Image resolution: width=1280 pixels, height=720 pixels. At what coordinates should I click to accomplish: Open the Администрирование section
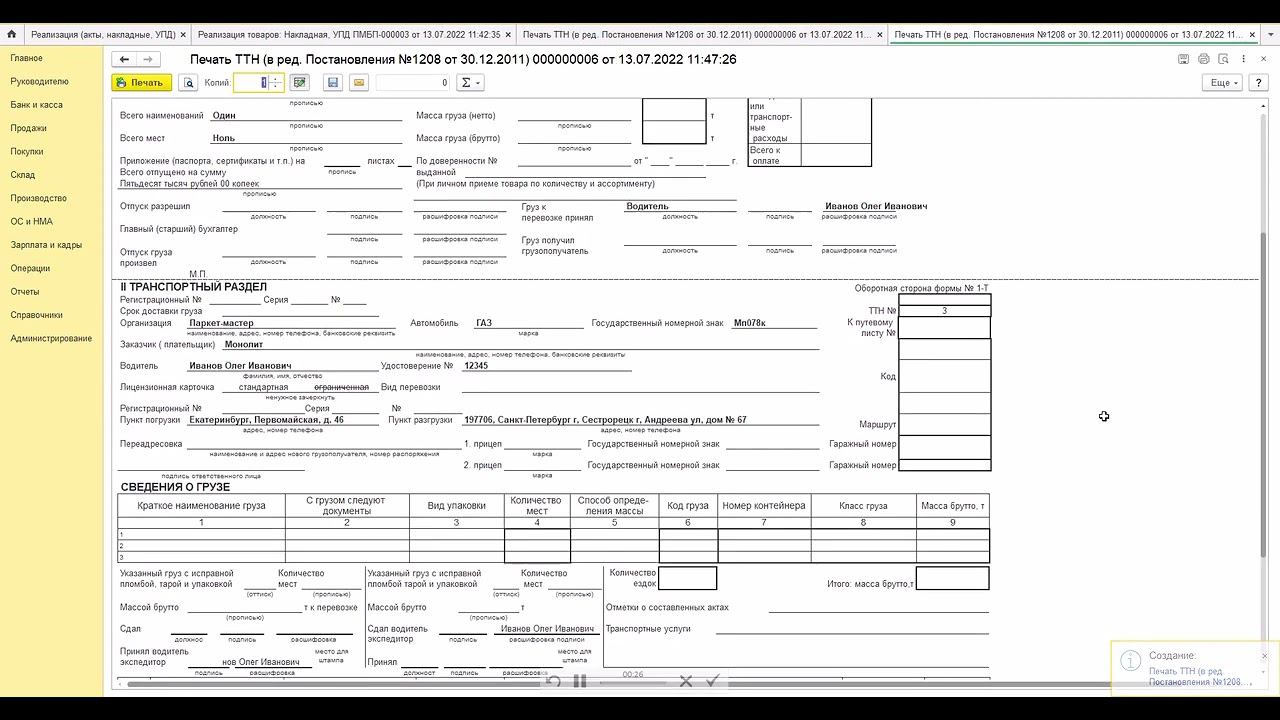pyautogui.click(x=51, y=338)
